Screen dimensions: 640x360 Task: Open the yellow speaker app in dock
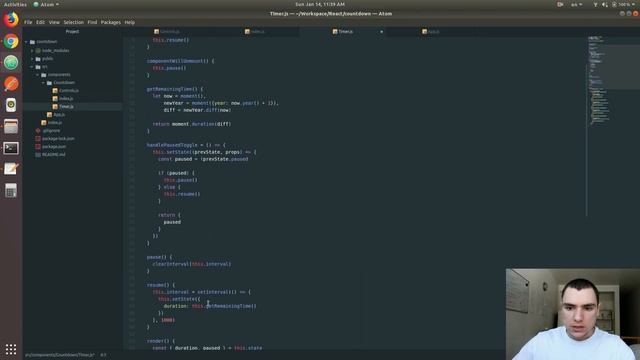[x=11, y=105]
